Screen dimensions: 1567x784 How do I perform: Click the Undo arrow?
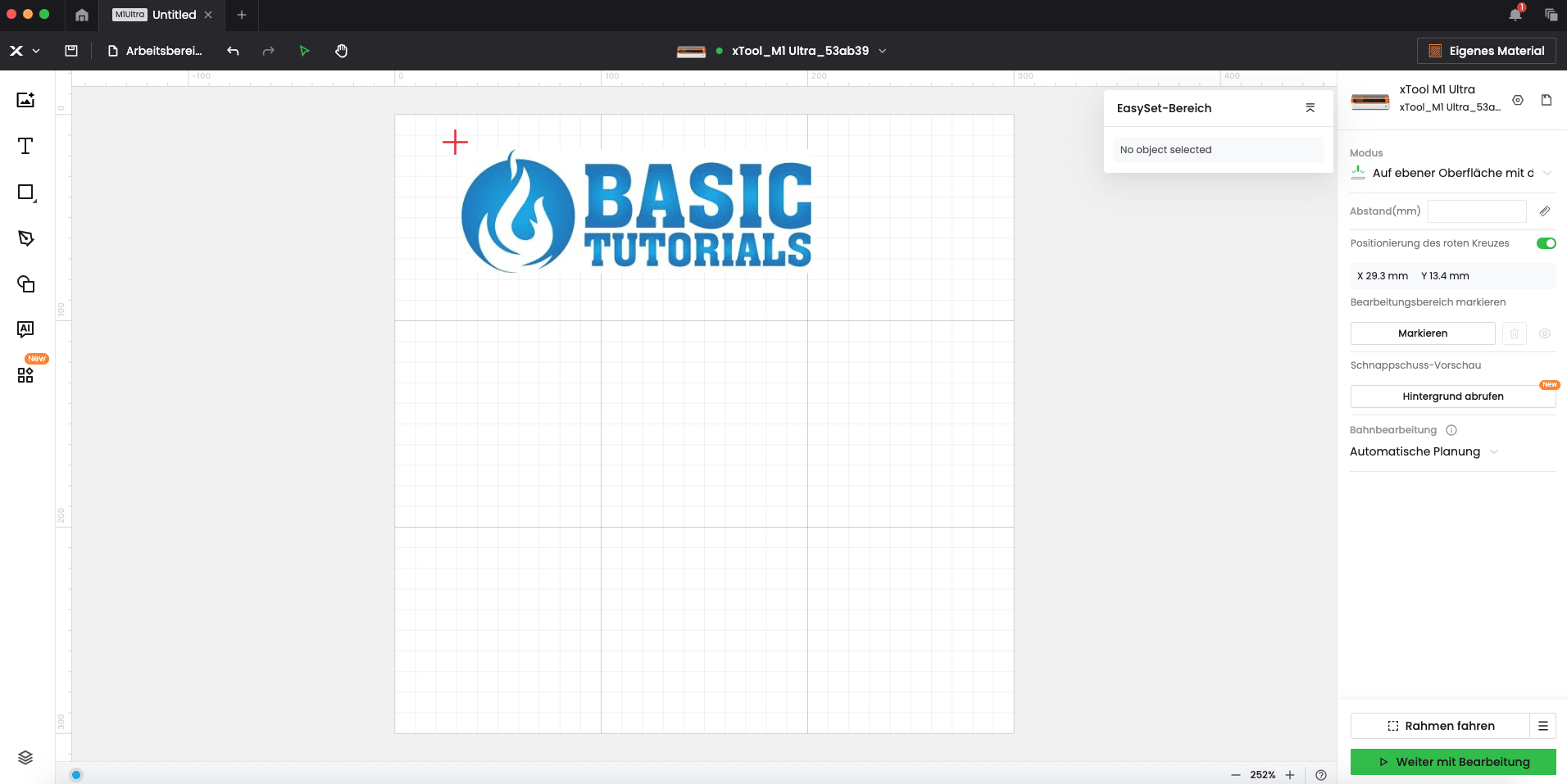click(233, 51)
